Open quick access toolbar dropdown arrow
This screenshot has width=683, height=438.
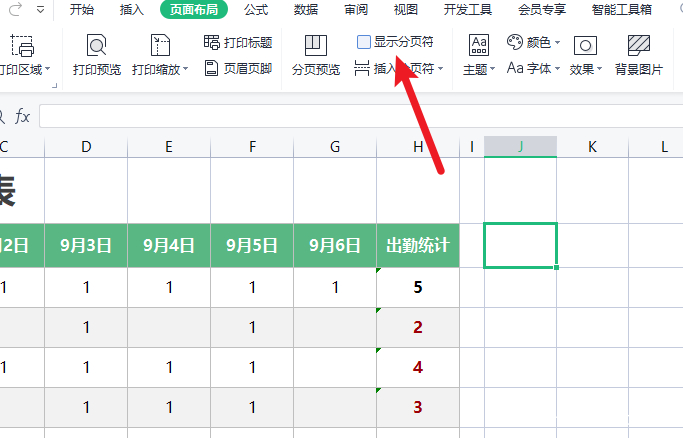pyautogui.click(x=40, y=9)
